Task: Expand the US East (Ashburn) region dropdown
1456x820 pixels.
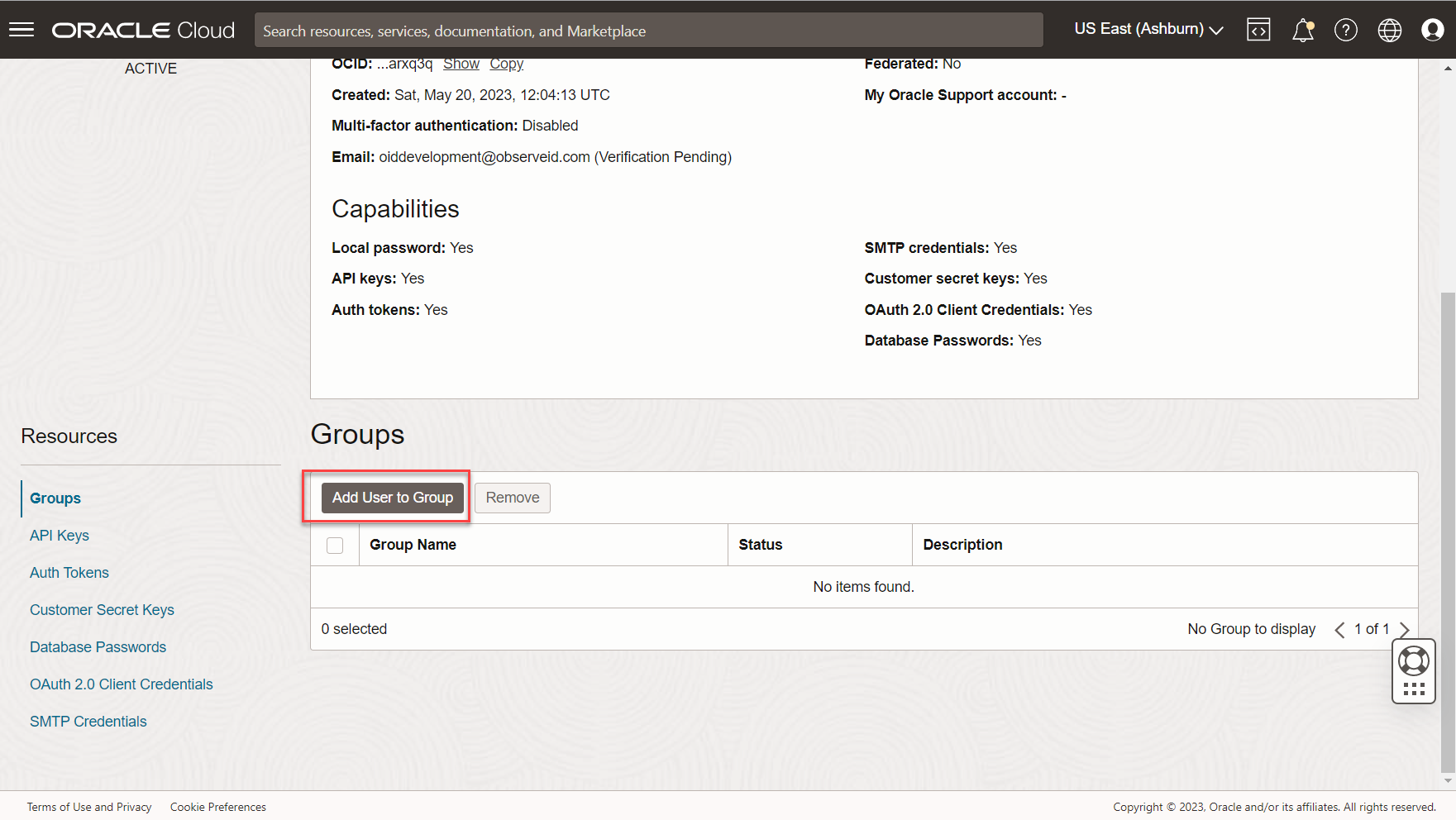Action: point(1148,29)
